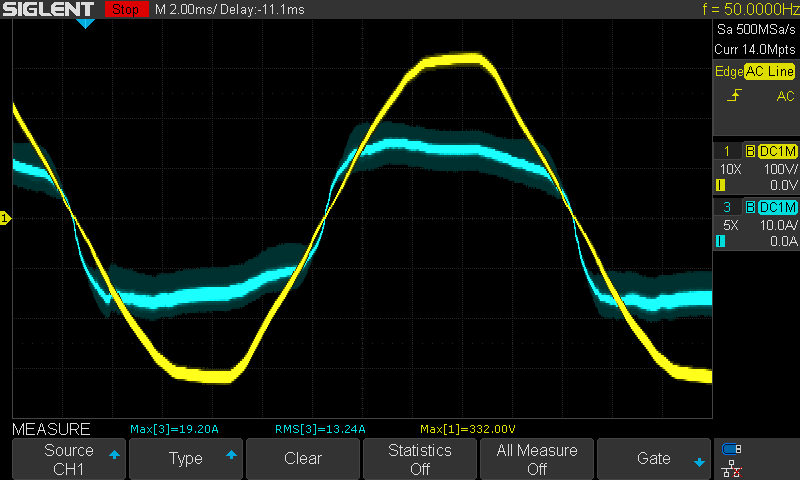Click the blue arrow on Type softkey
This screenshot has width=800, height=480.
[x=231, y=454]
